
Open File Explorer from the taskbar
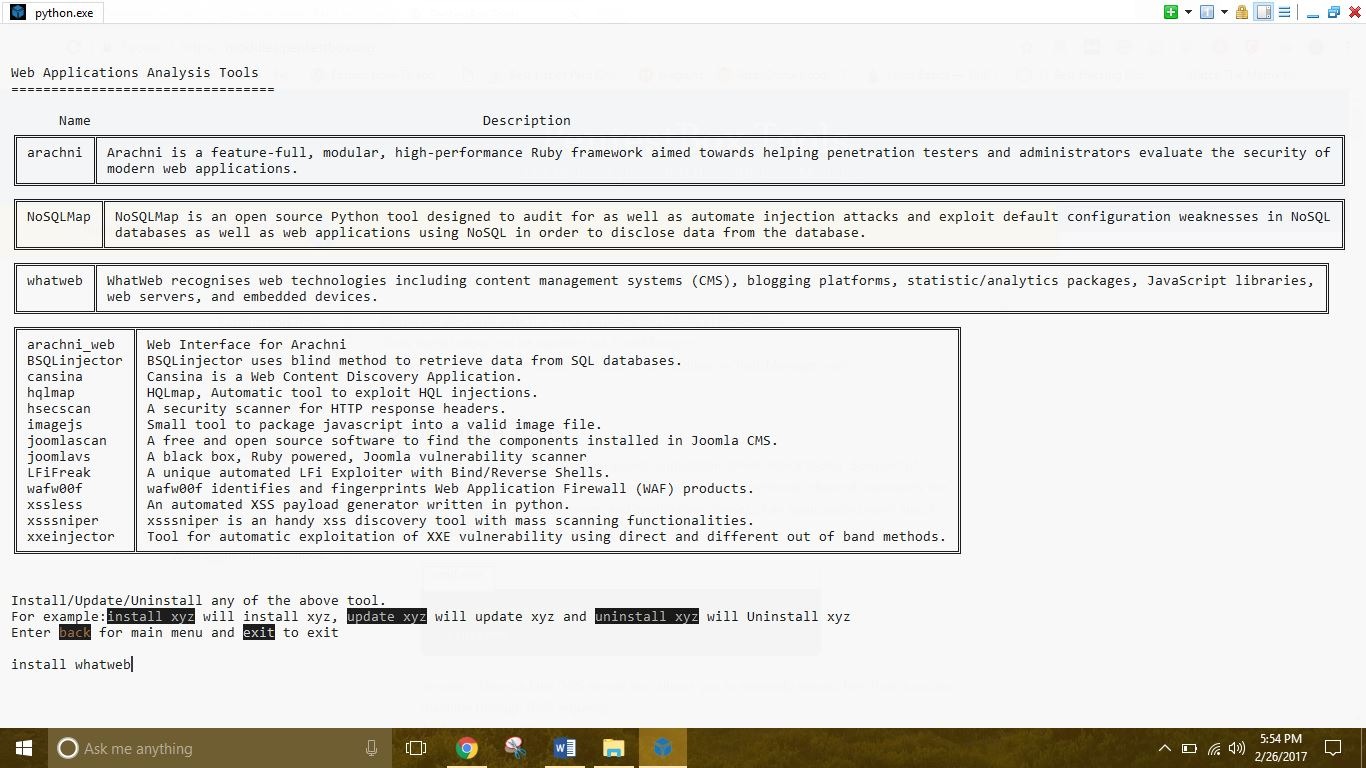[613, 748]
